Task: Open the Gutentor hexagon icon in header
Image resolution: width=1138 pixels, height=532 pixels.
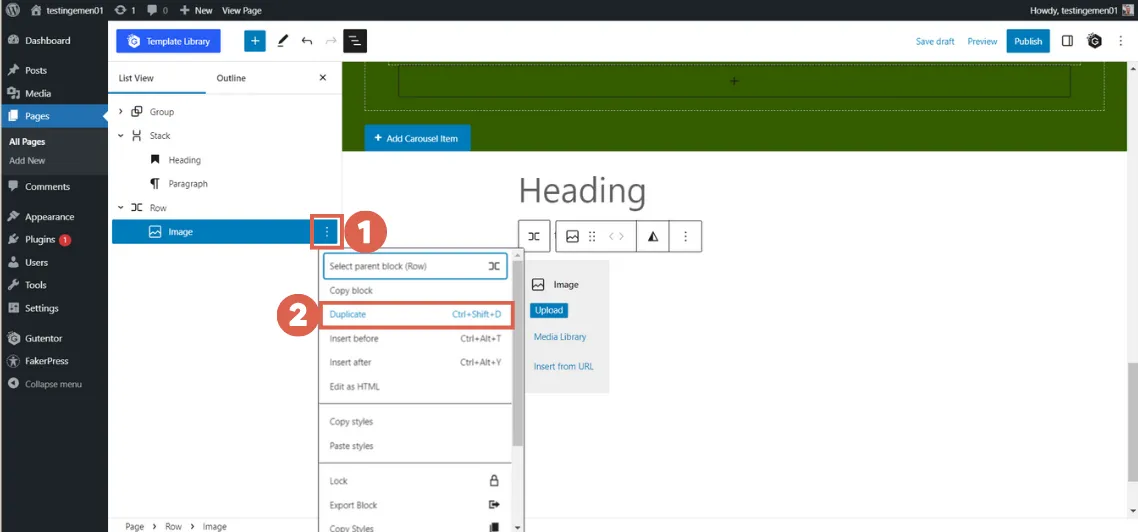Action: pos(1094,41)
